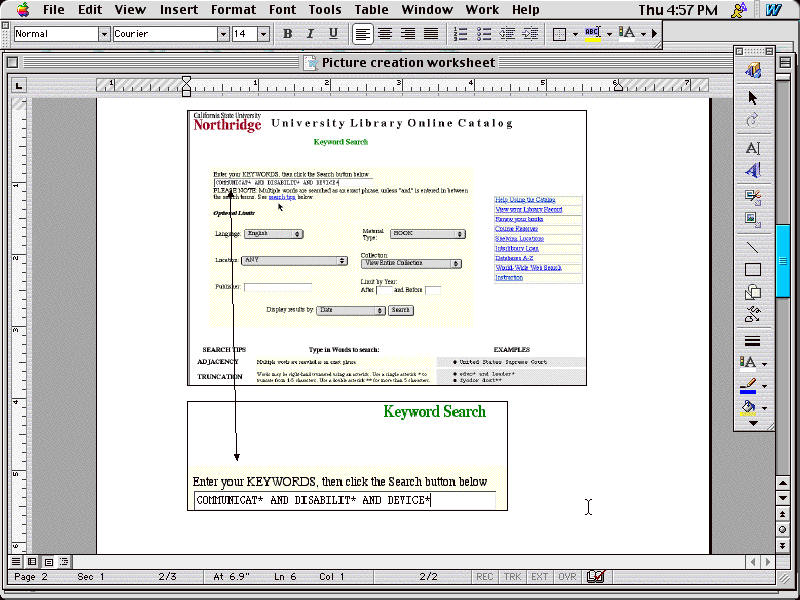
Task: Open the Work menu
Action: click(482, 10)
